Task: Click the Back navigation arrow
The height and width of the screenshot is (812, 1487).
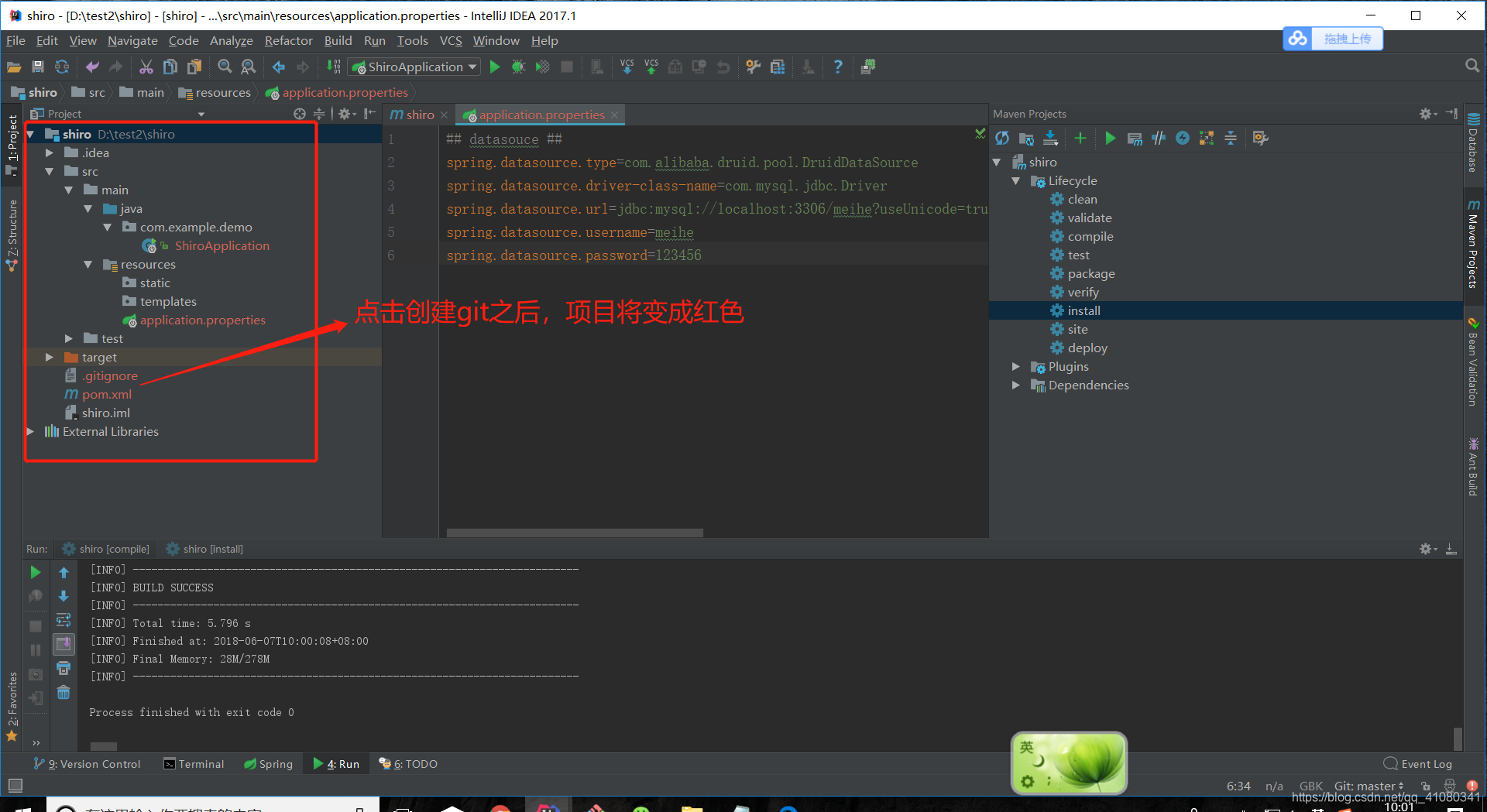Action: pos(279,67)
